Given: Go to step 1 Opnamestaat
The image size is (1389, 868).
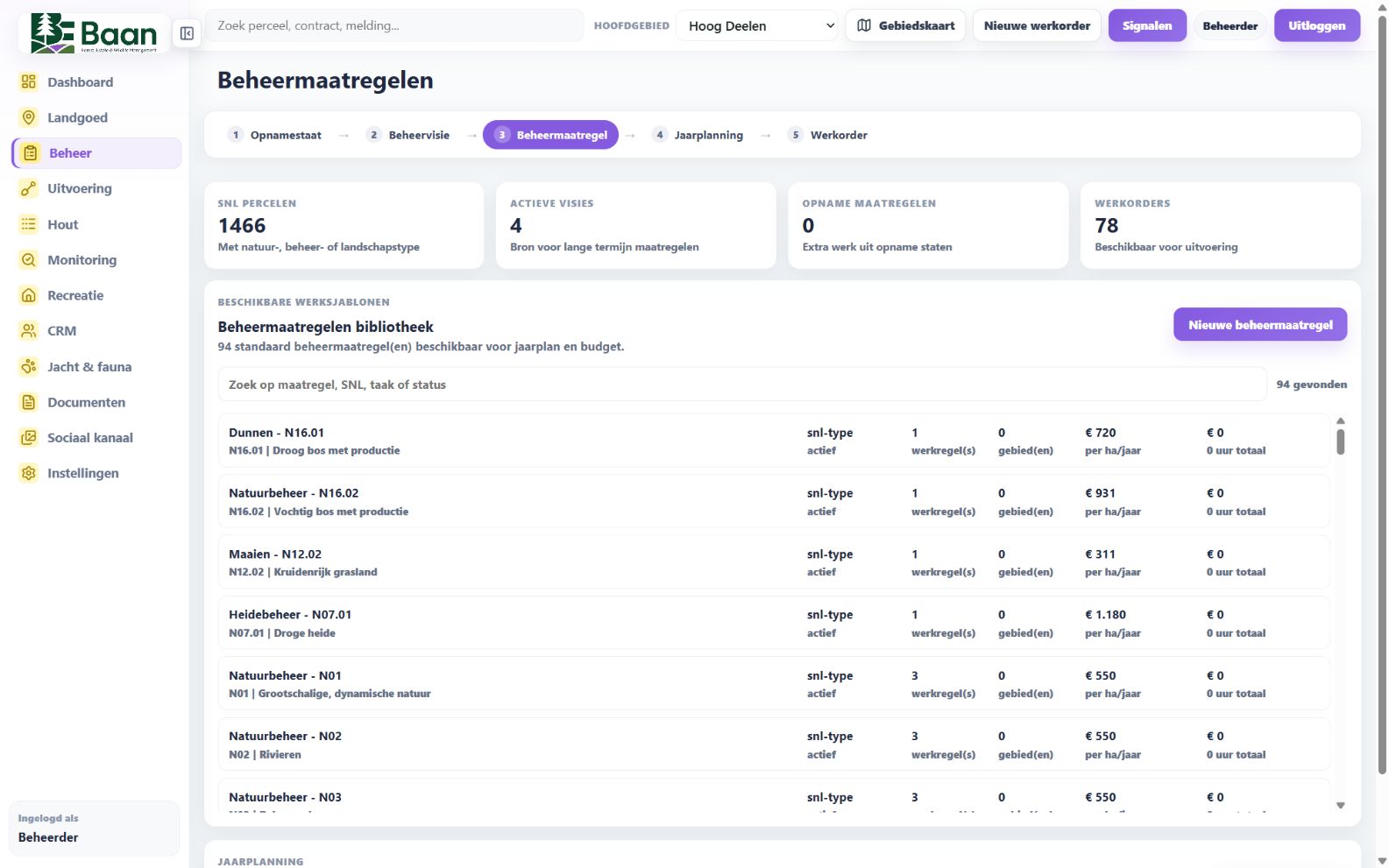Looking at the screenshot, I should tap(274, 135).
